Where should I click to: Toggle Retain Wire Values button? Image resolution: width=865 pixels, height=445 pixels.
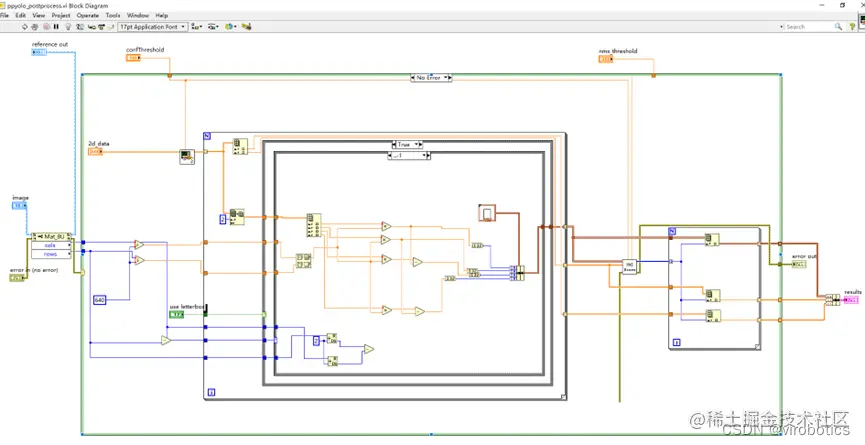pyautogui.click(x=79, y=26)
